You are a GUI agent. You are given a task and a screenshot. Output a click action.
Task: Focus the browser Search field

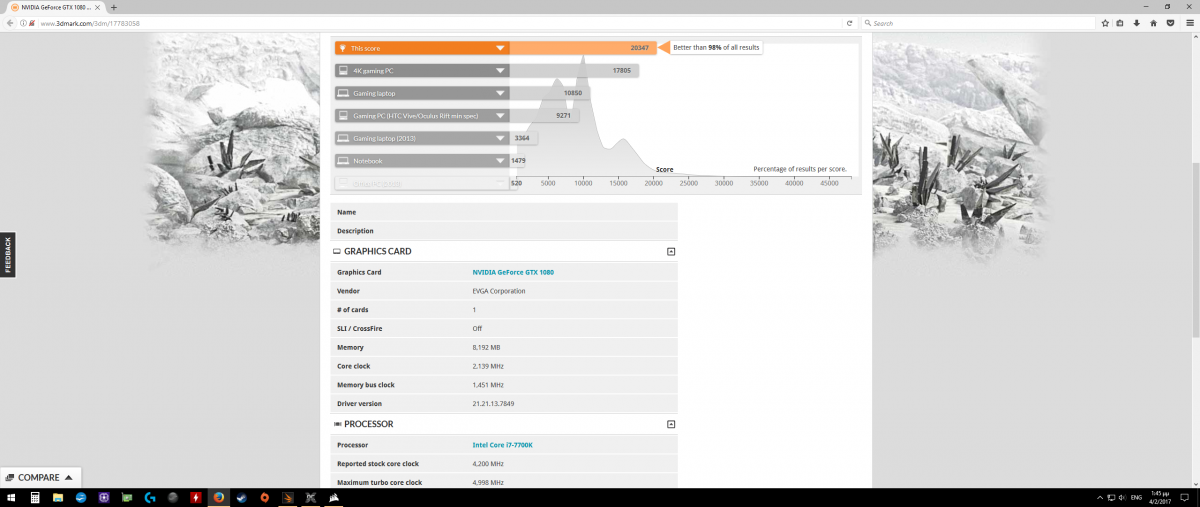coord(980,23)
